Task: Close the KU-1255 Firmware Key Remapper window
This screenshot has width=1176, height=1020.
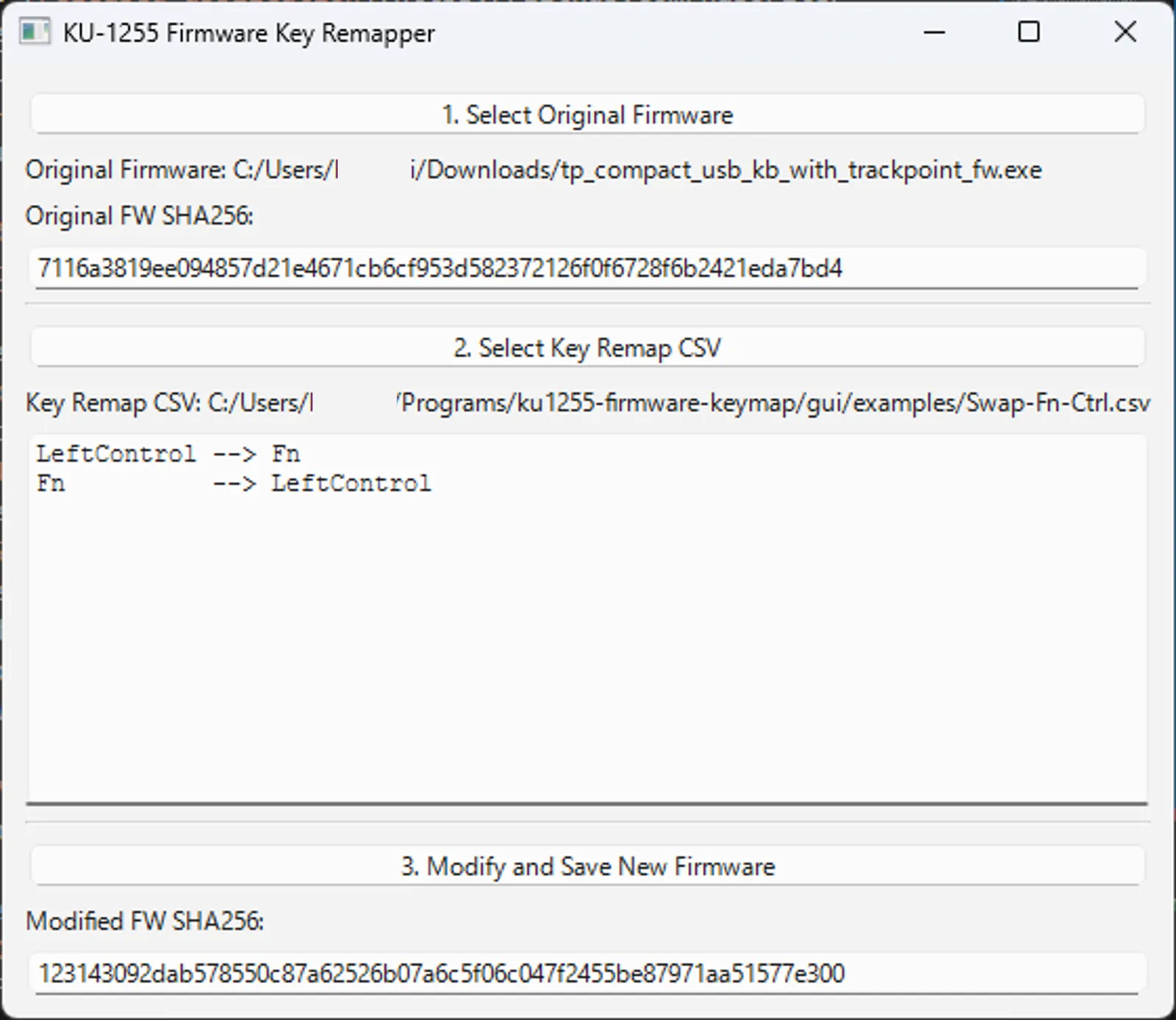Action: 1125,32
